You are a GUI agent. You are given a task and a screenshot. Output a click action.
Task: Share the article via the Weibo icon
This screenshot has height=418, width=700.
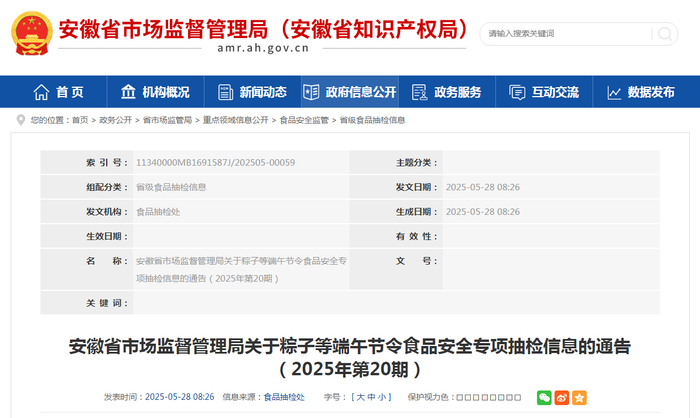coord(562,397)
